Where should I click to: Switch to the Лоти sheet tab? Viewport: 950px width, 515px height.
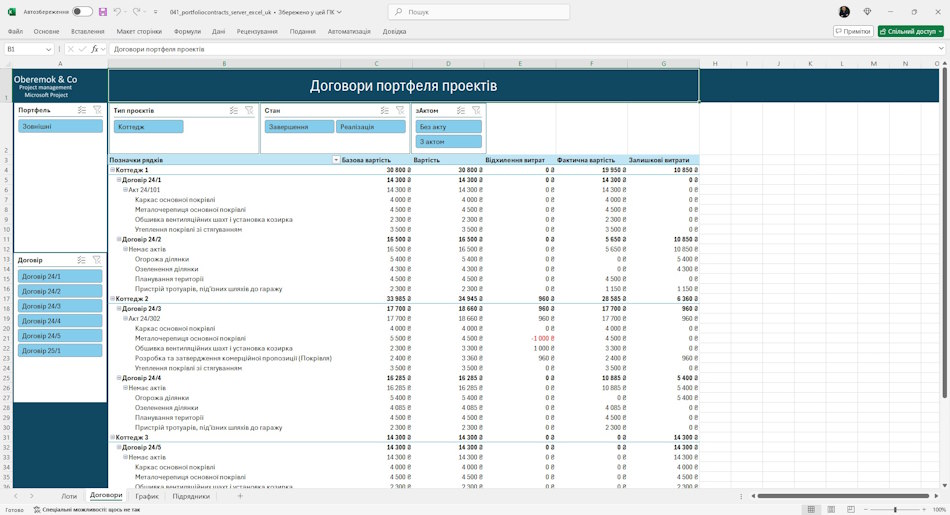pyautogui.click(x=69, y=496)
